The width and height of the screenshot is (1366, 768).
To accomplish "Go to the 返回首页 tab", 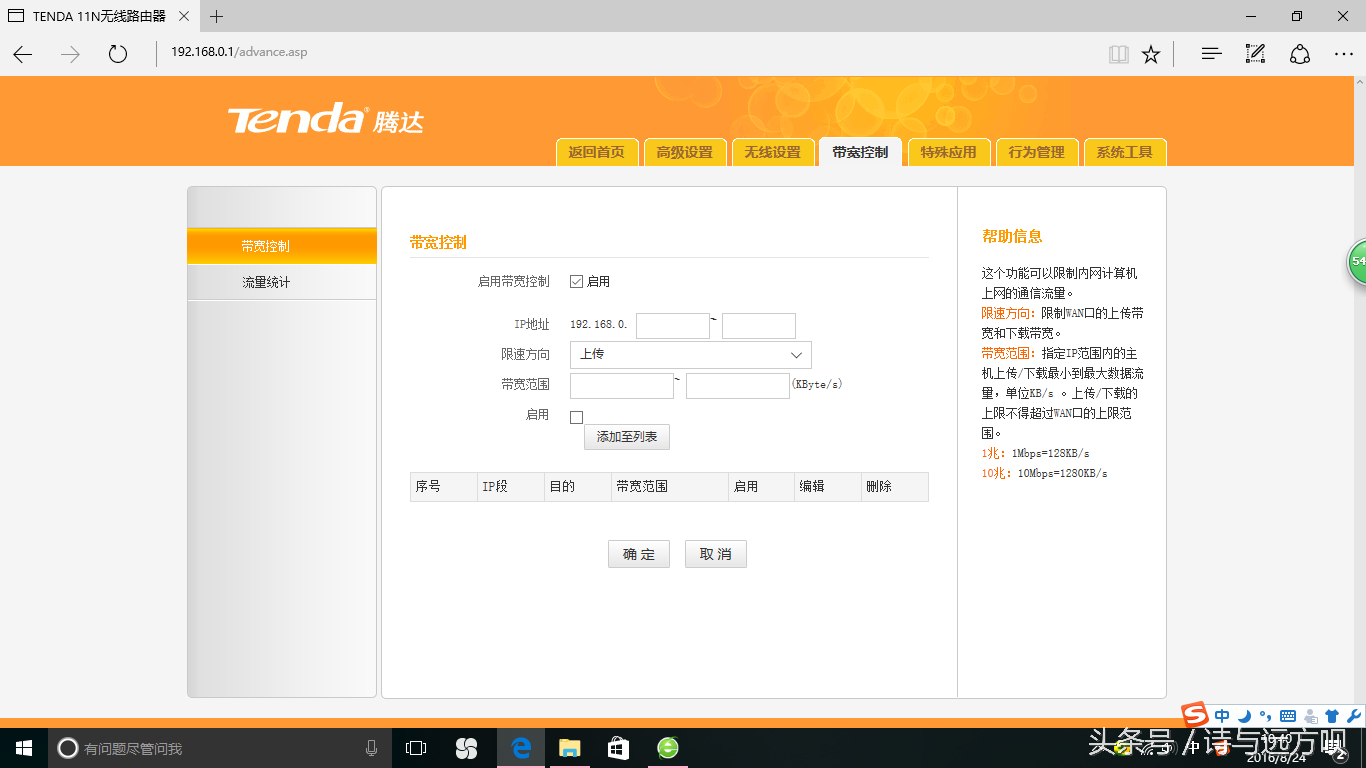I will (x=596, y=152).
